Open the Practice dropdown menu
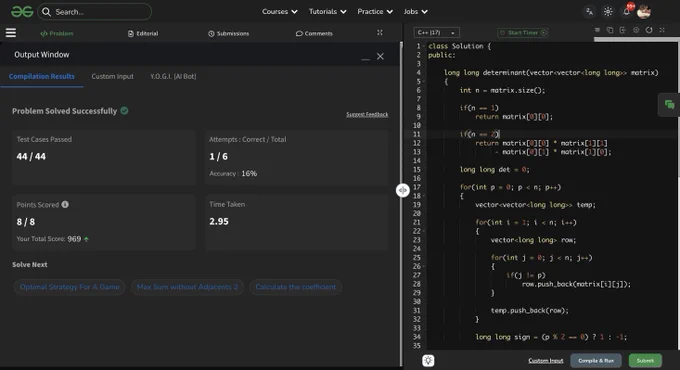680x370 pixels. 375,12
